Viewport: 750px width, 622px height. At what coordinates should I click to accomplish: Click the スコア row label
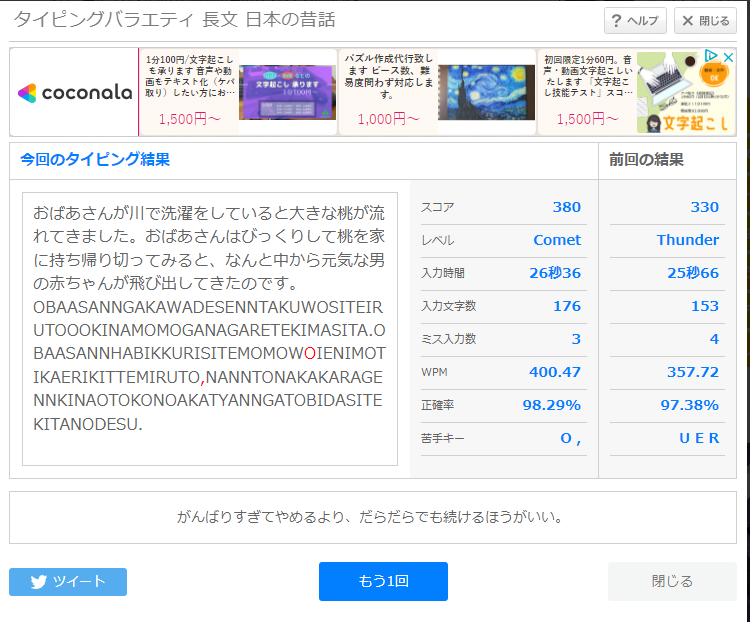click(x=437, y=207)
